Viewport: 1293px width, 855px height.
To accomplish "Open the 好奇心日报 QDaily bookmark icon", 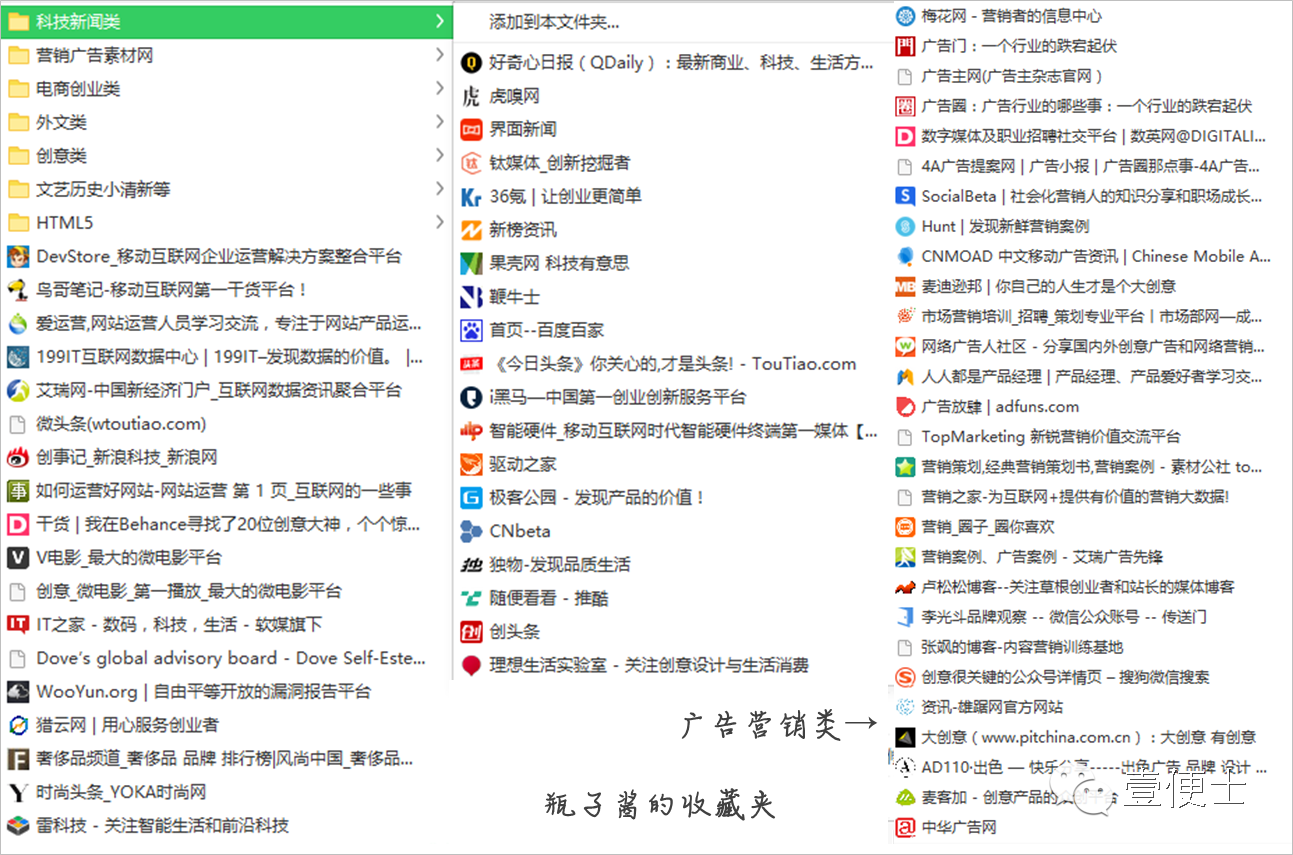I will (x=471, y=63).
